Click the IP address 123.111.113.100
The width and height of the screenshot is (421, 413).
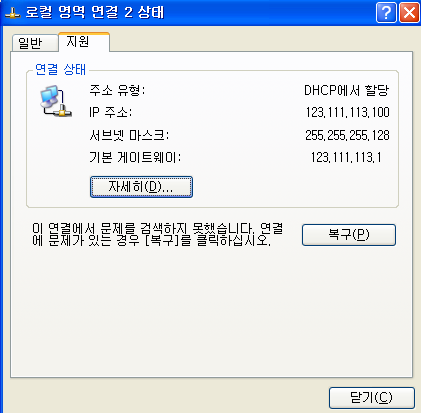pos(348,112)
